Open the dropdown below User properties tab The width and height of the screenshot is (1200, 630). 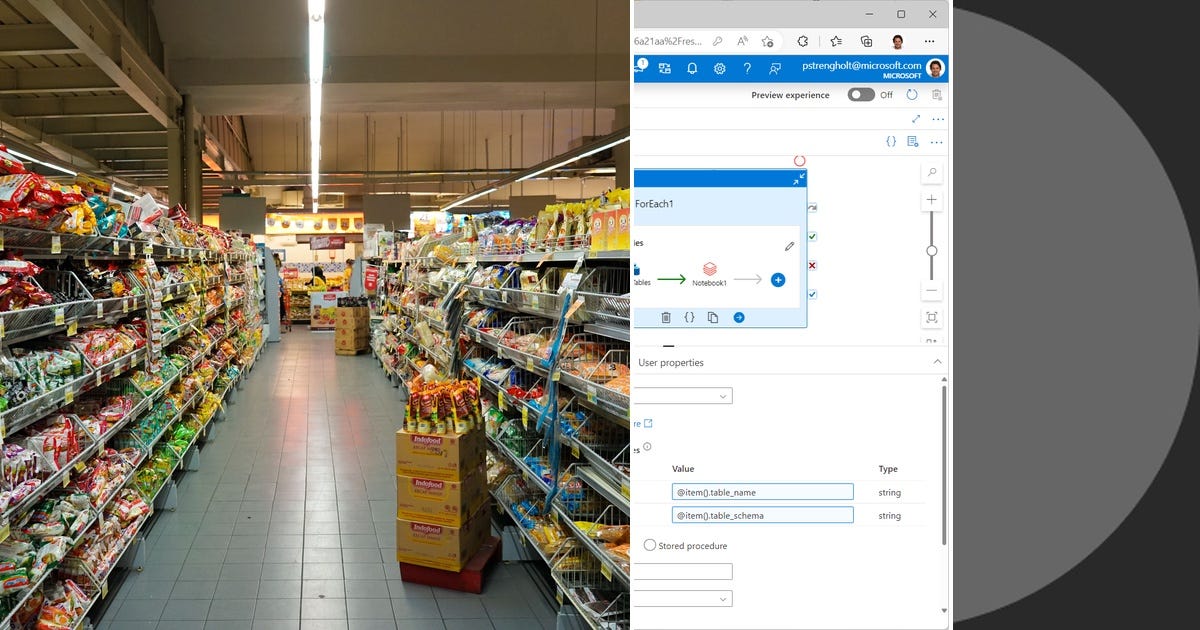coord(683,396)
